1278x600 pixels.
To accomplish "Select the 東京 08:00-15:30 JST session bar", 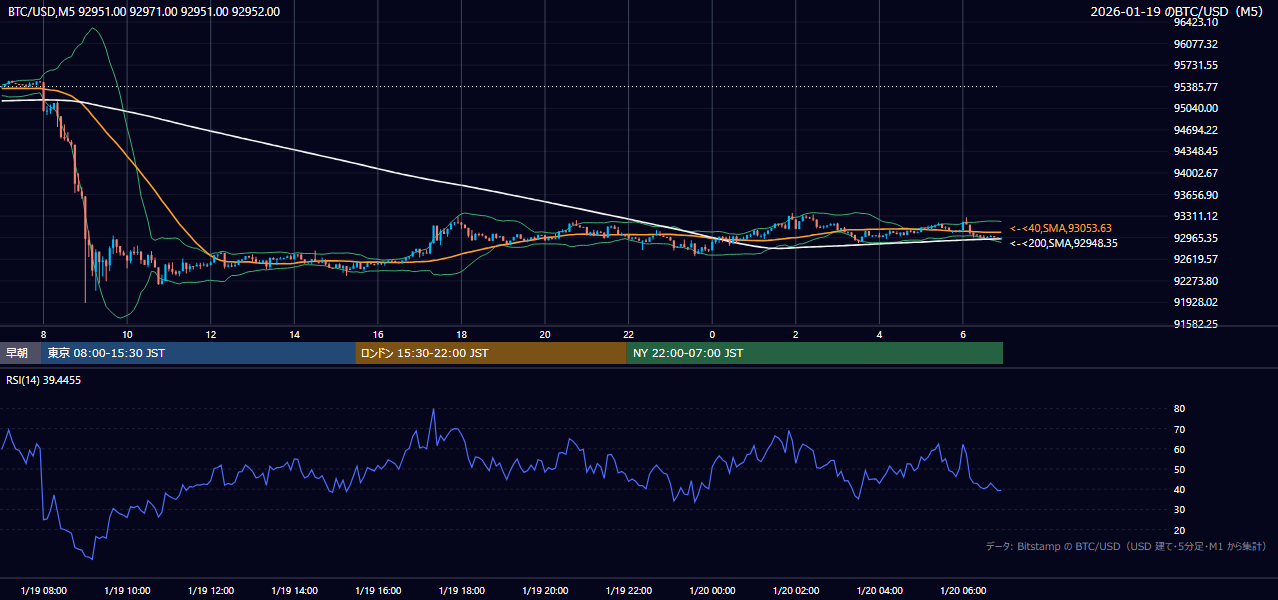I will (199, 353).
